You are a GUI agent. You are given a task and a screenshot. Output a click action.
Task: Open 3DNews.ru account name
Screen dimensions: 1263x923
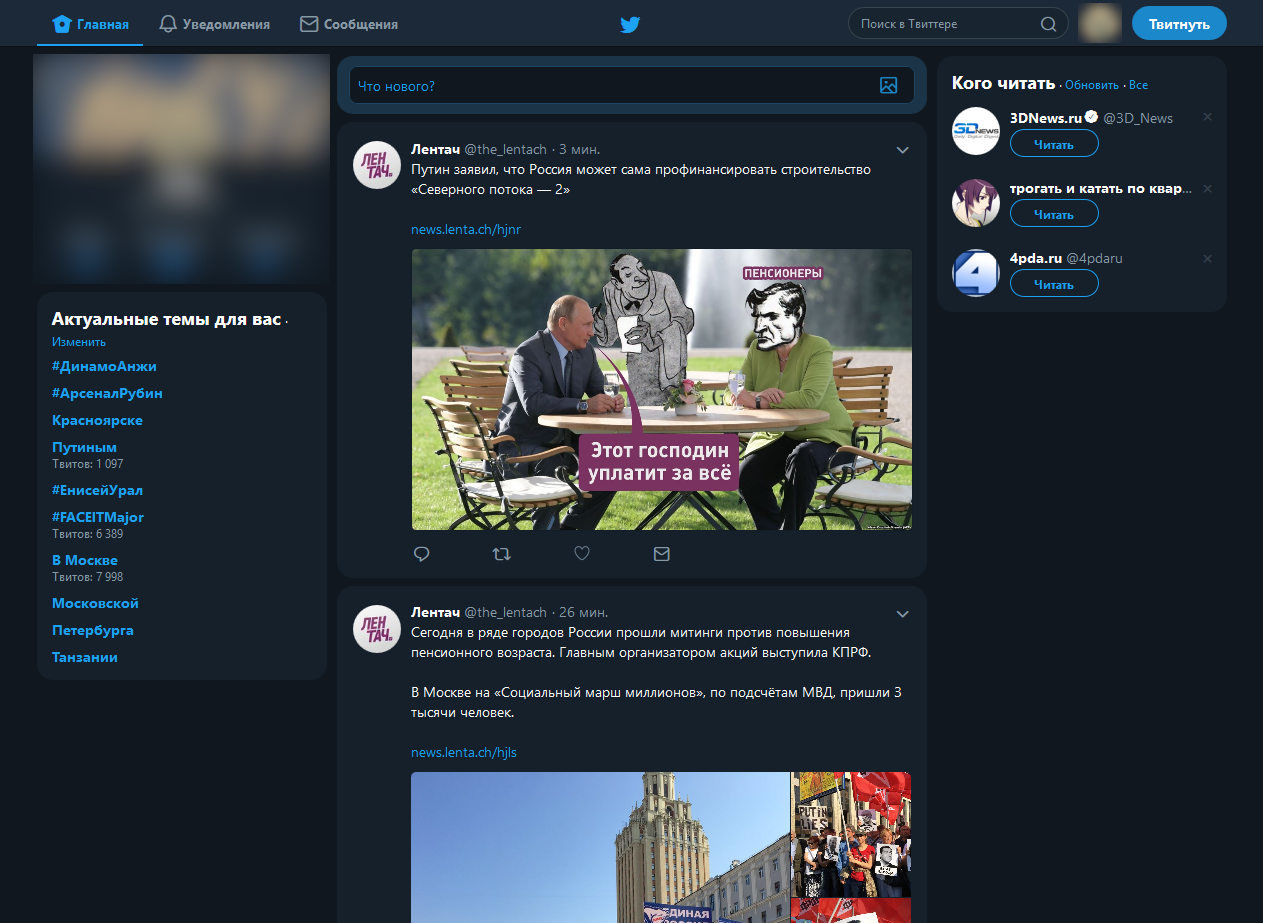pyautogui.click(x=1046, y=117)
